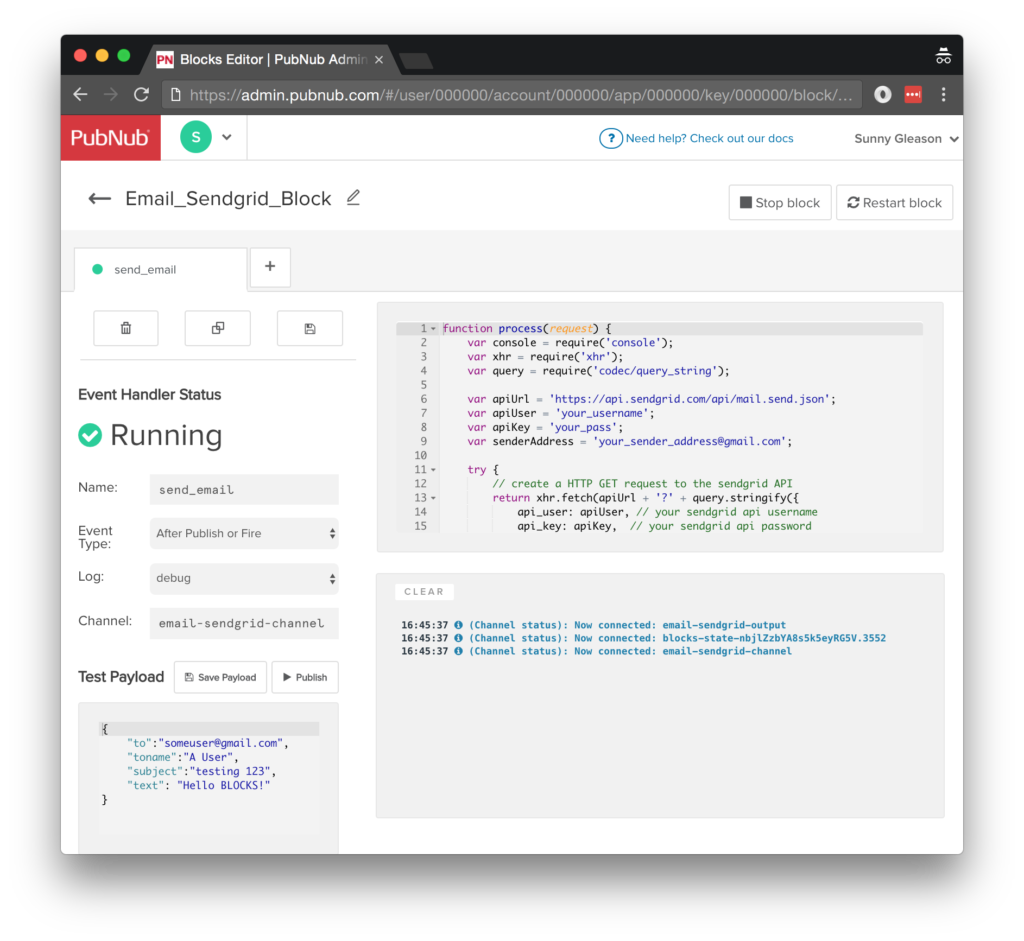Click the trash delete handler icon
The image size is (1024, 941).
pyautogui.click(x=126, y=328)
